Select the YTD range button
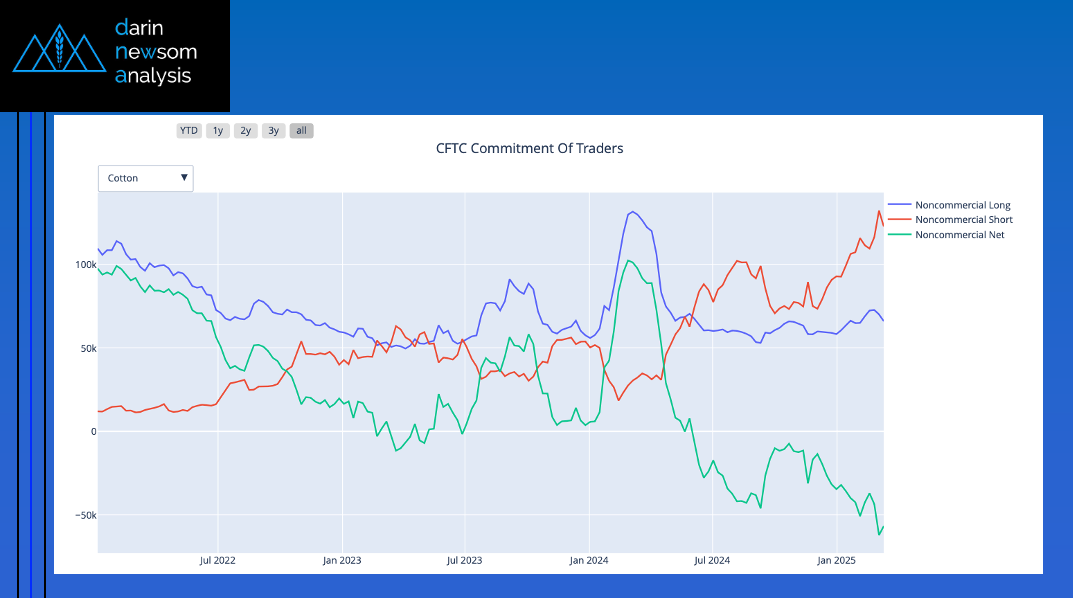The height and width of the screenshot is (598, 1073). (x=188, y=130)
